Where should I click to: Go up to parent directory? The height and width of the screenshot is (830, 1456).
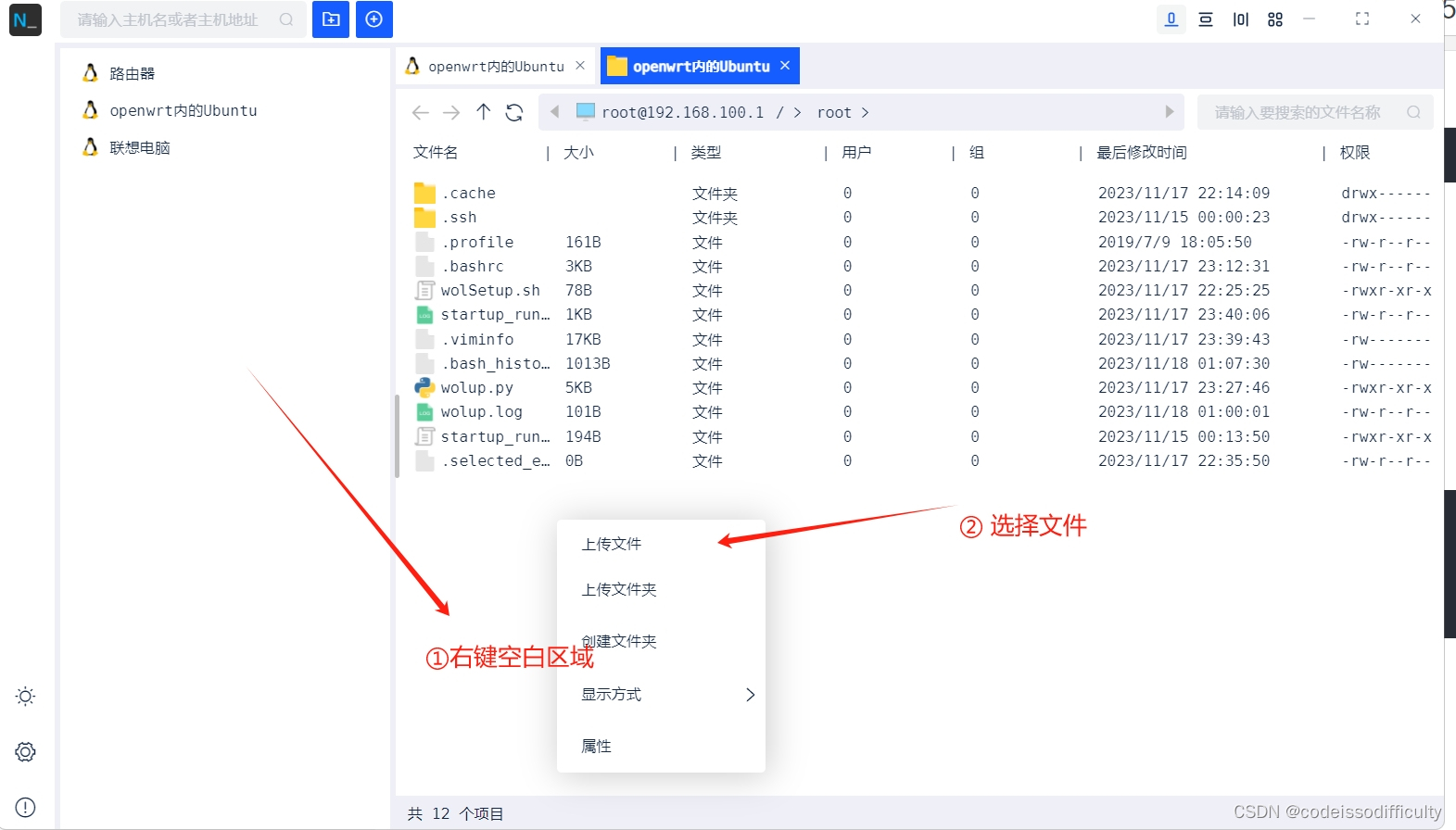483,112
